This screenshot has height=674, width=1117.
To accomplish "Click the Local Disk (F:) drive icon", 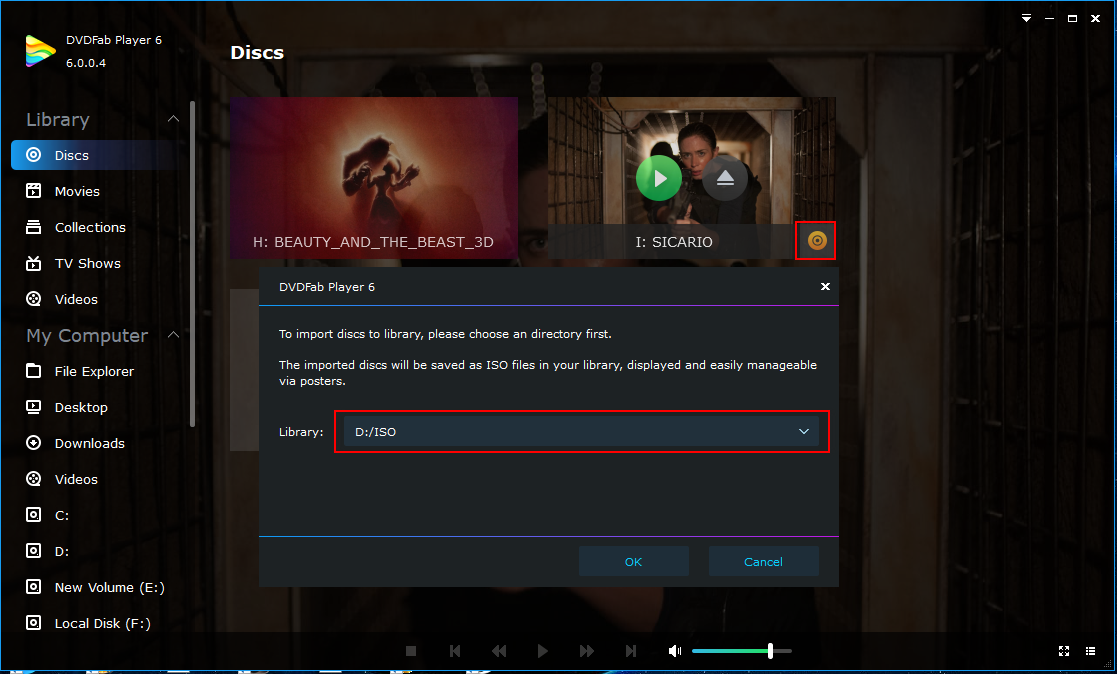I will [33, 623].
